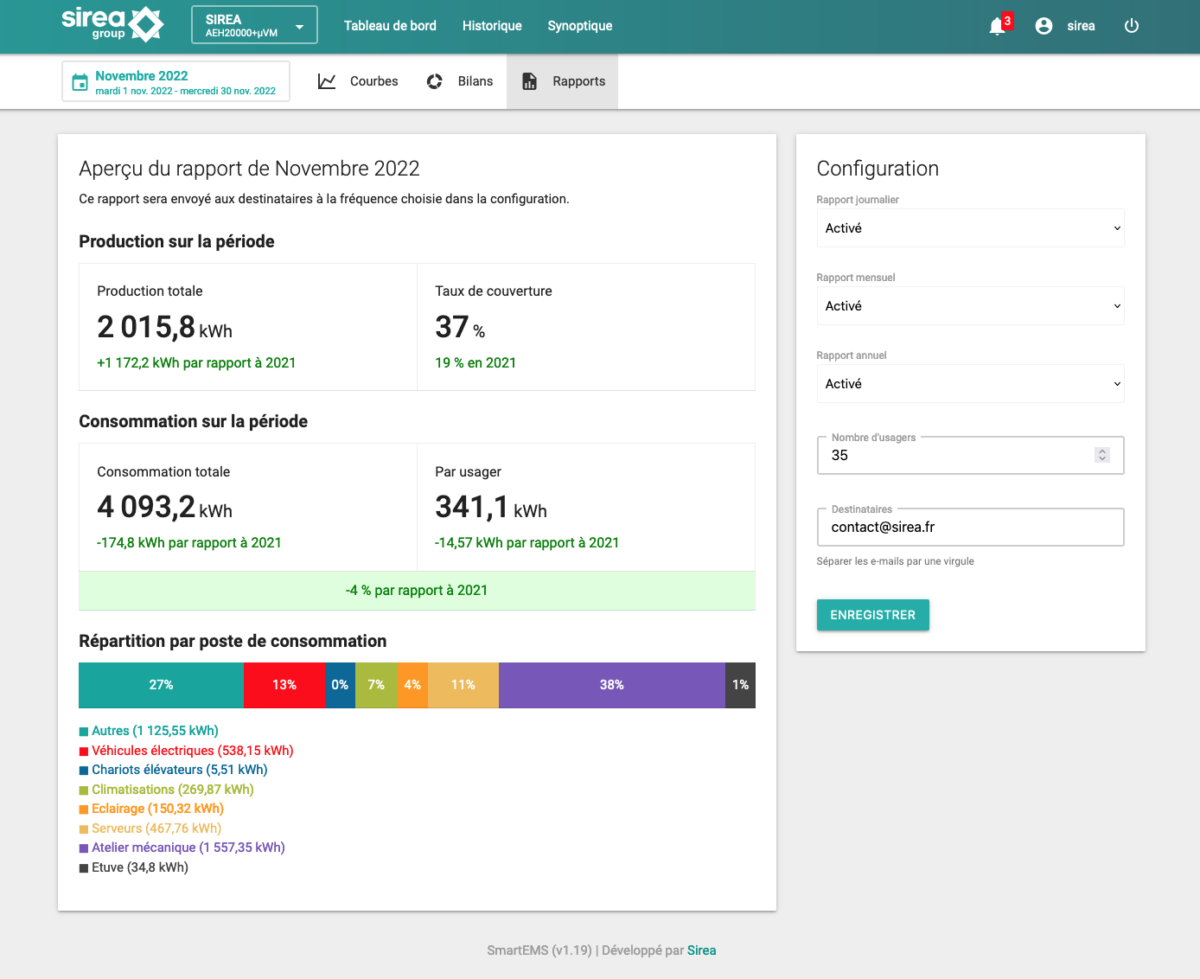1200x979 pixels.
Task: Go to Tableau de bord
Action: click(x=390, y=26)
